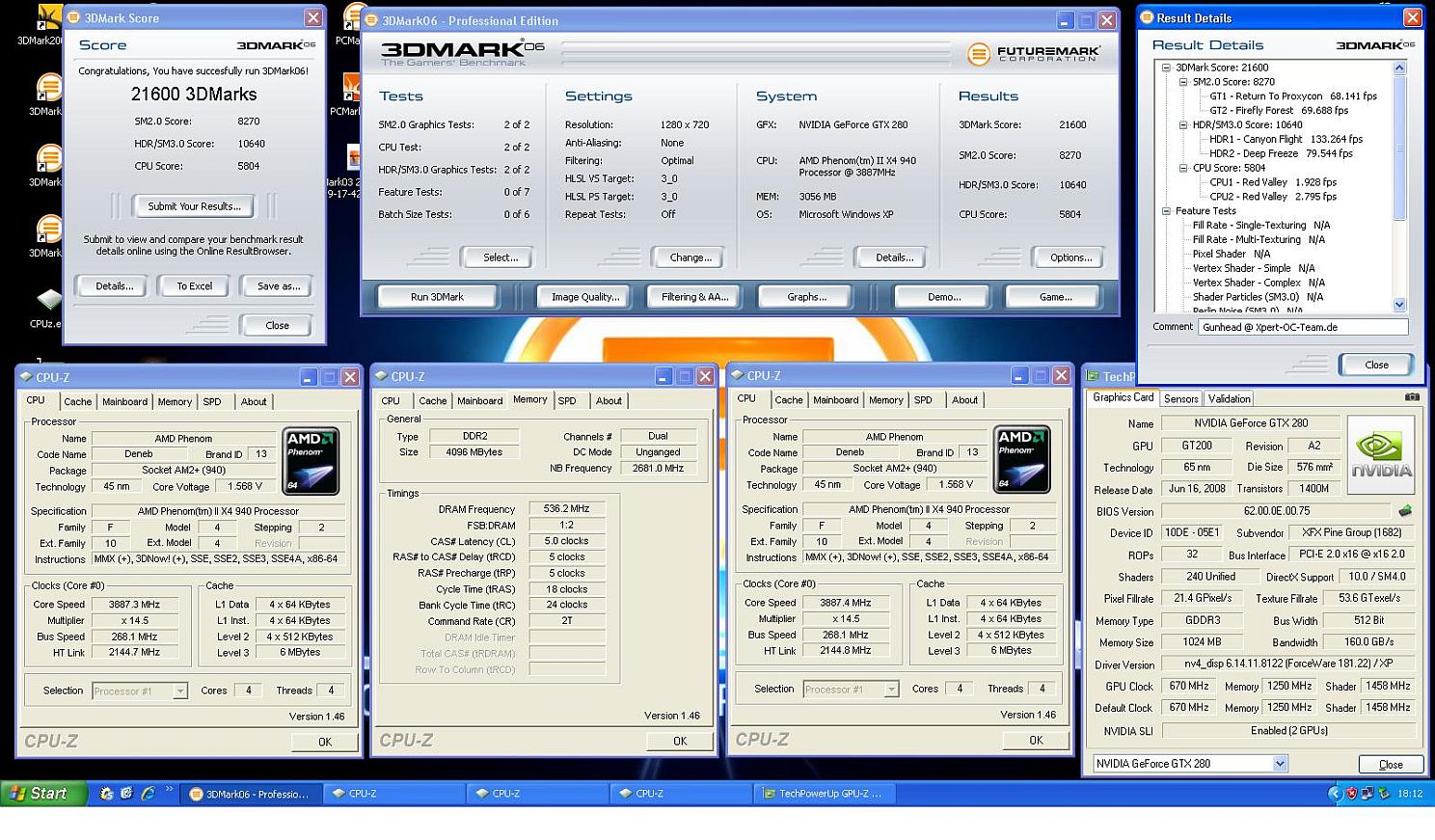Open the Cache tab in rightmost CPU-Z window
1435x840 pixels.
[789, 399]
